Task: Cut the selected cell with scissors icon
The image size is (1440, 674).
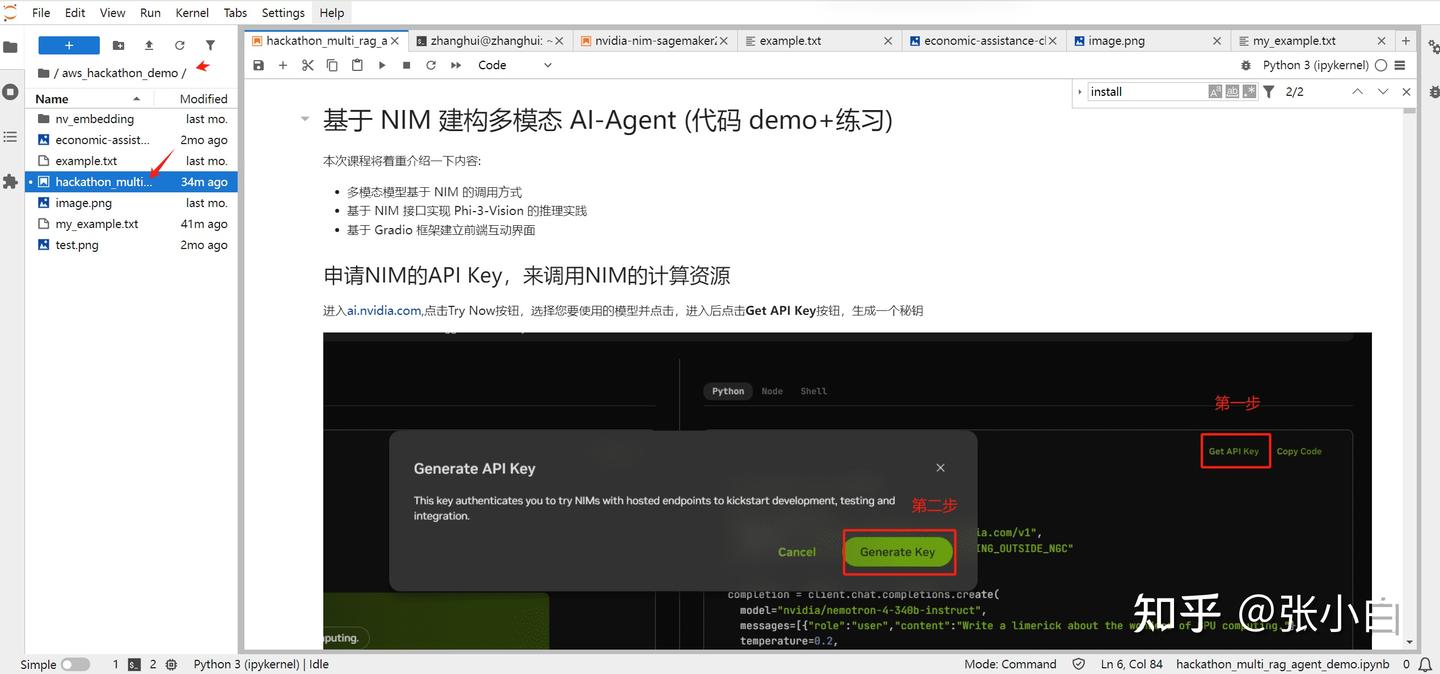Action: 308,65
